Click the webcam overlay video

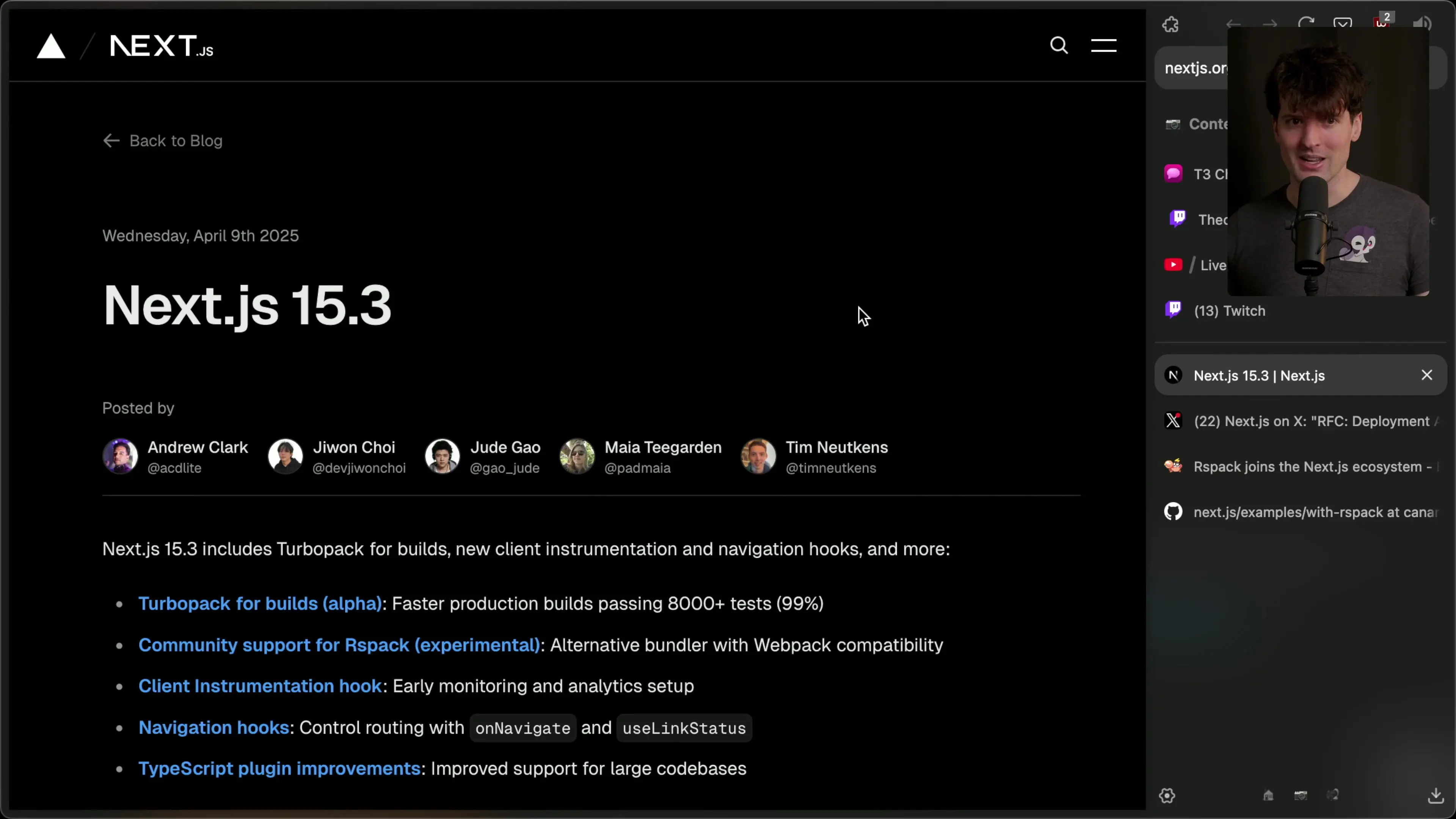point(1328,161)
